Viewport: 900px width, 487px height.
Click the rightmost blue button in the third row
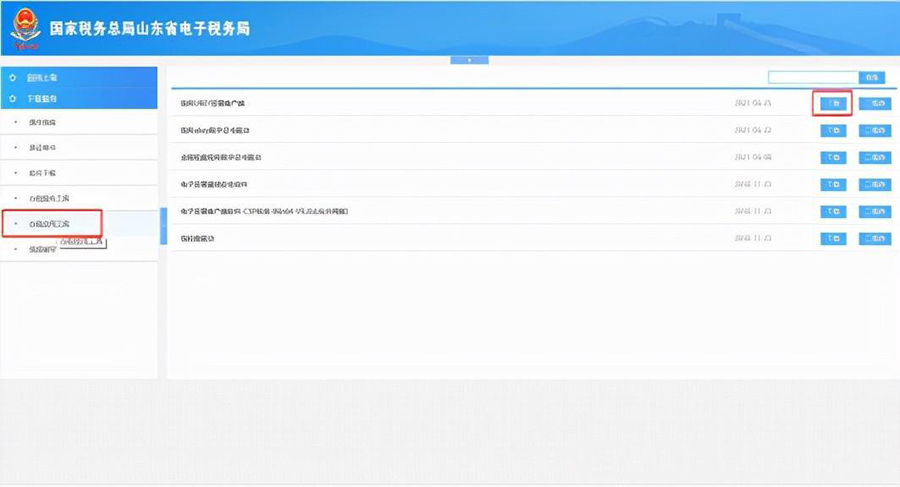tap(875, 158)
